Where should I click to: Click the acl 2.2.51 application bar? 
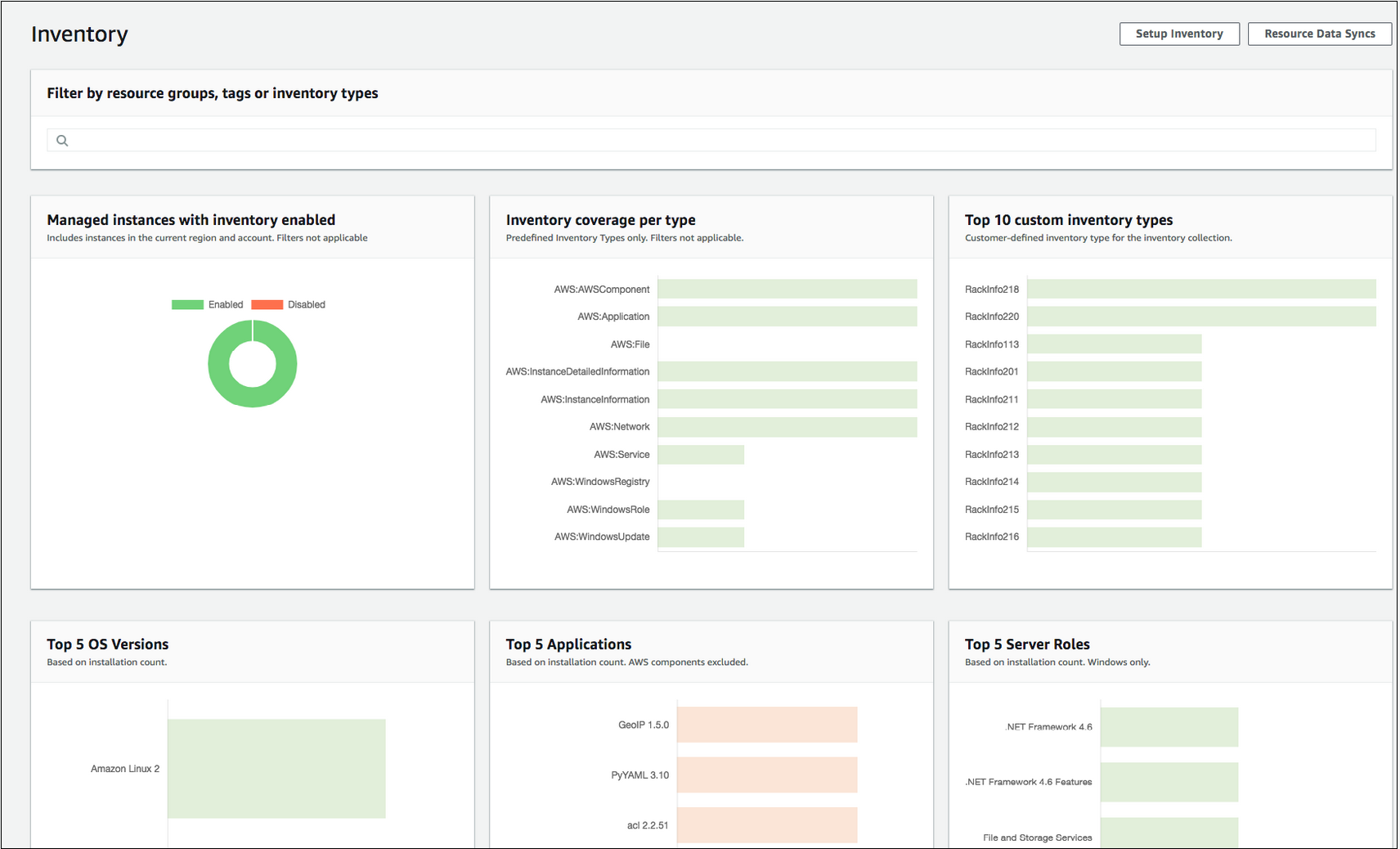(766, 825)
